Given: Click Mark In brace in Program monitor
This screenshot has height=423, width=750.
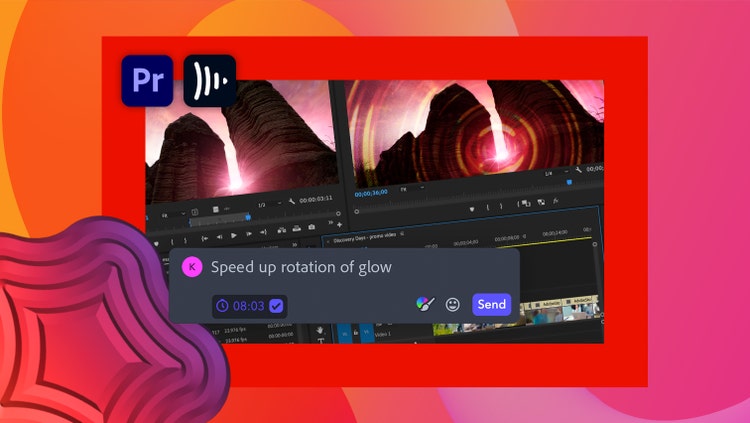Looking at the screenshot, I should (488, 207).
